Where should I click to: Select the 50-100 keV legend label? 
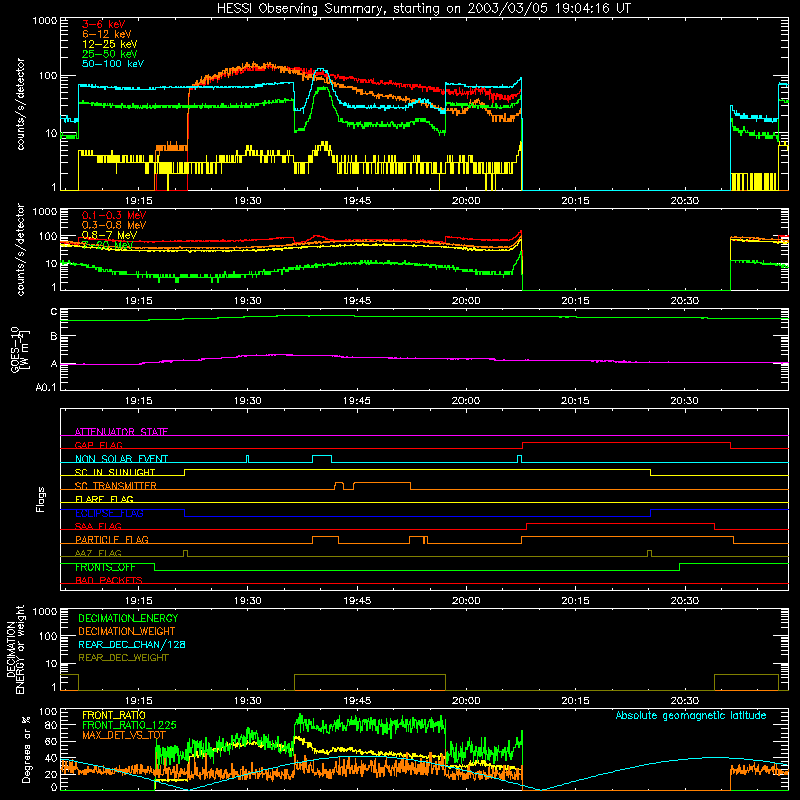[113, 64]
